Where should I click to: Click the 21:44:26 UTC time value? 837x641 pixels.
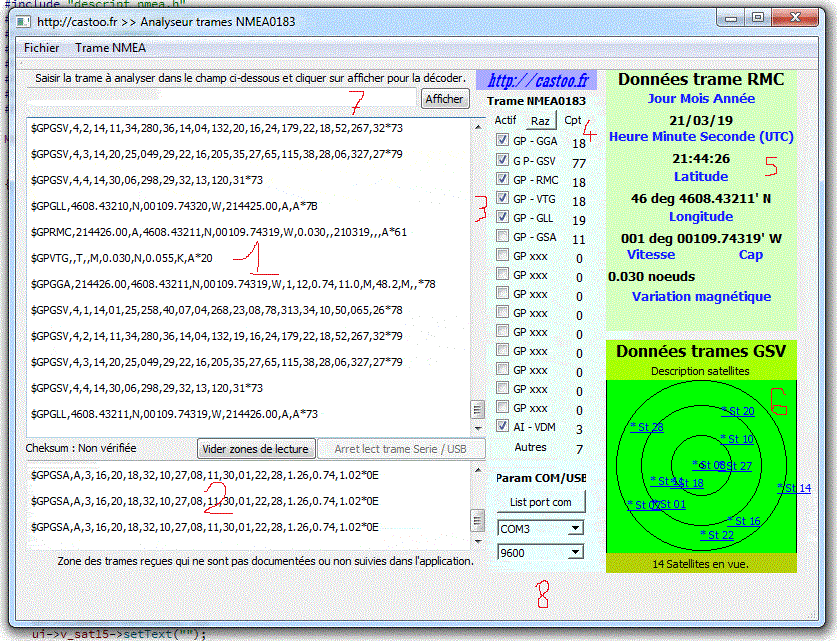coord(701,159)
